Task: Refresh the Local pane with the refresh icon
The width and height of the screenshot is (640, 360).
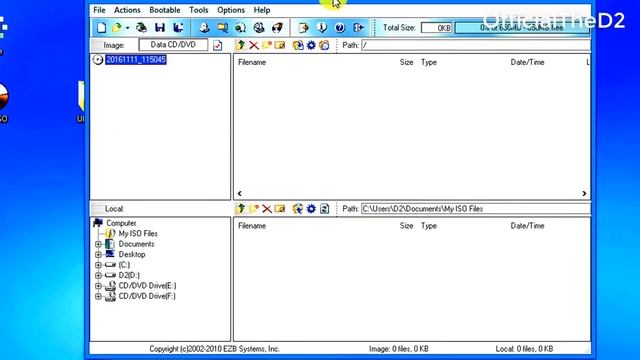Action: (324, 209)
